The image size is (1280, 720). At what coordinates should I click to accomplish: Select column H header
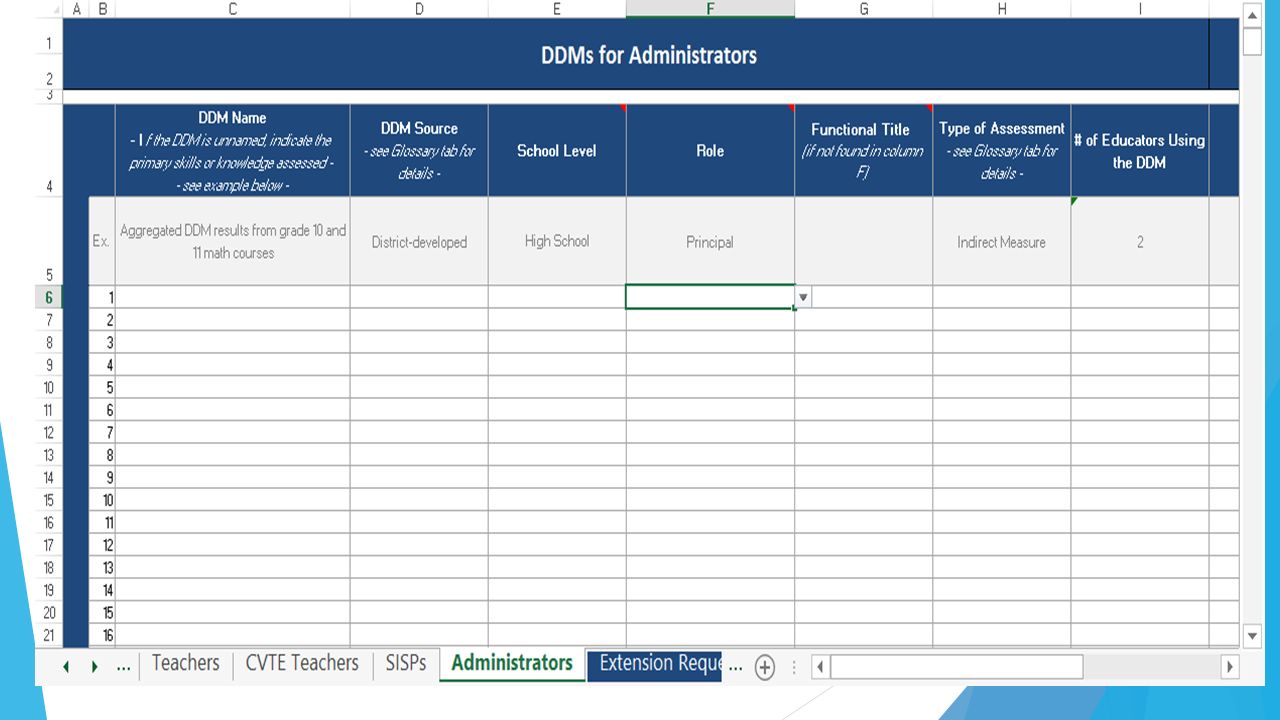coord(1002,9)
